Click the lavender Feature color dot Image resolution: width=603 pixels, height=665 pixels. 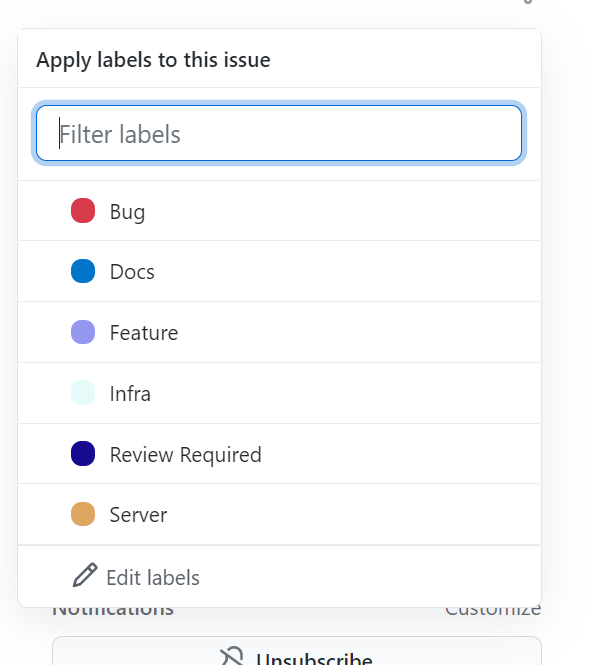tap(83, 332)
